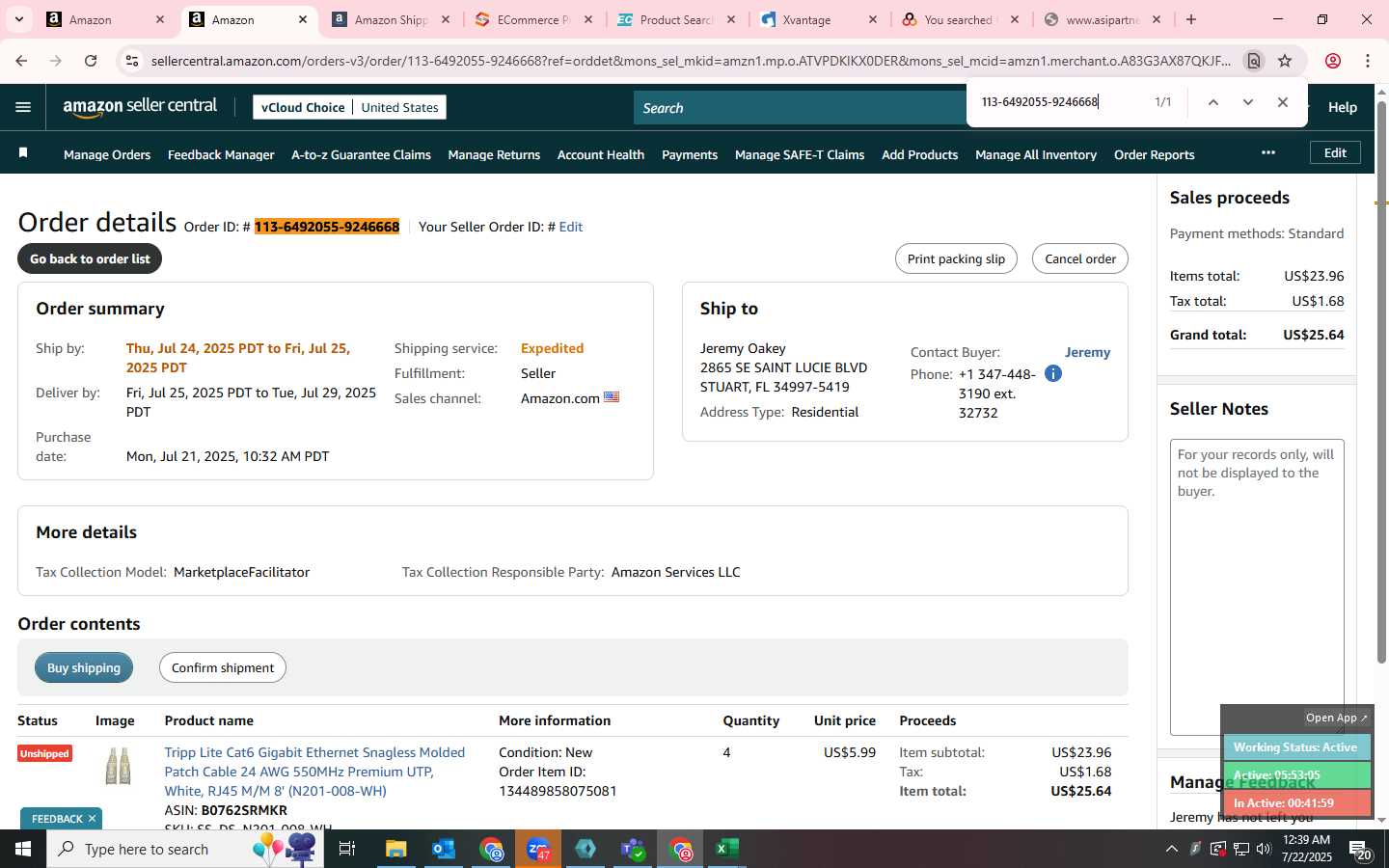Click the bookmark flag icon in nav bar
Screen dimensions: 1389x868
coord(23,153)
